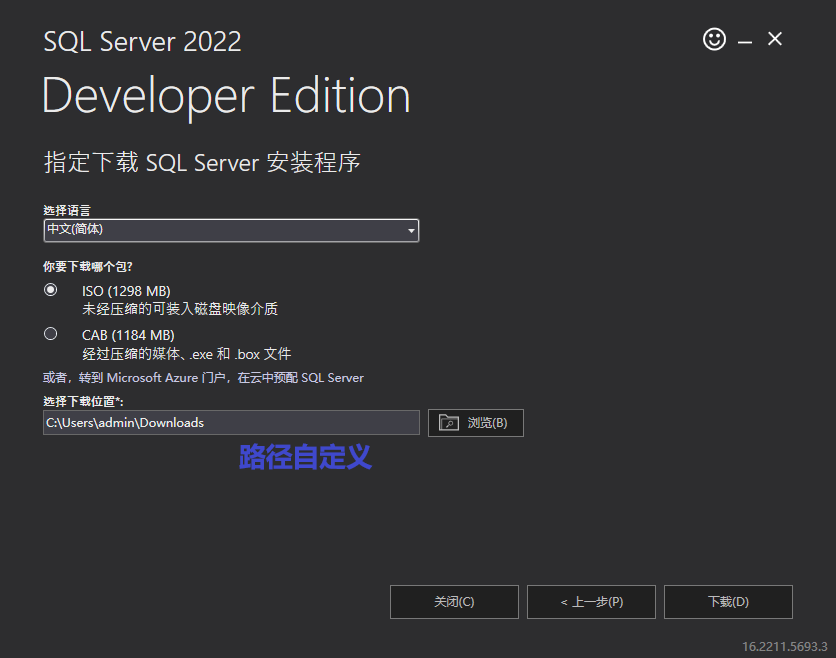Minimize the SQL Server installer window
This screenshot has height=658, width=836.
(745, 41)
